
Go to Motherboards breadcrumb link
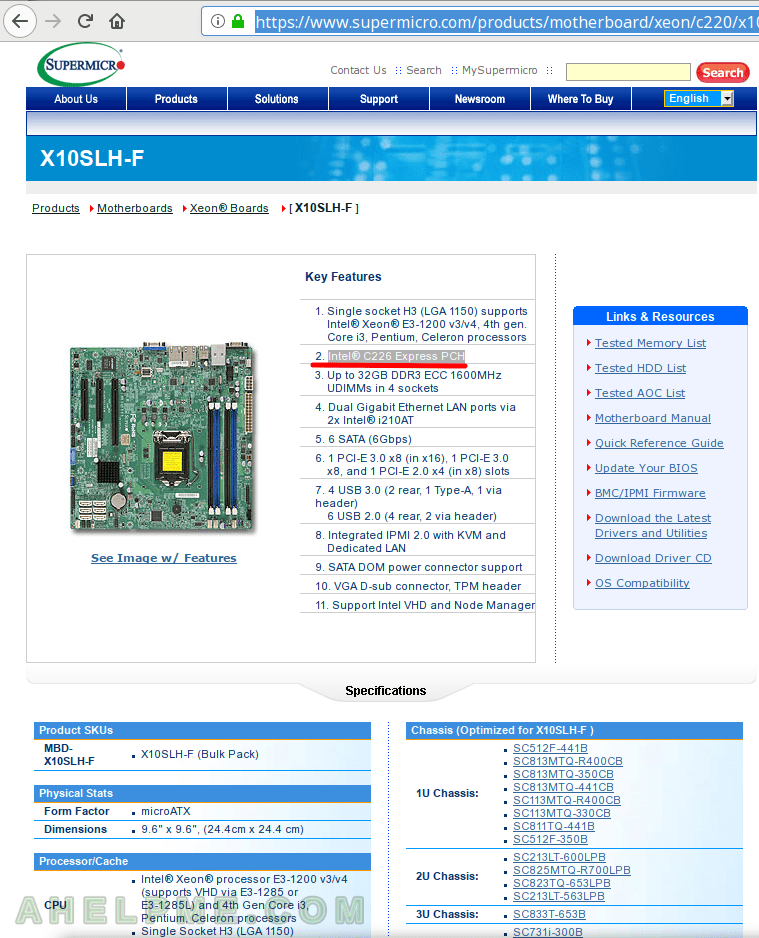pyautogui.click(x=135, y=208)
